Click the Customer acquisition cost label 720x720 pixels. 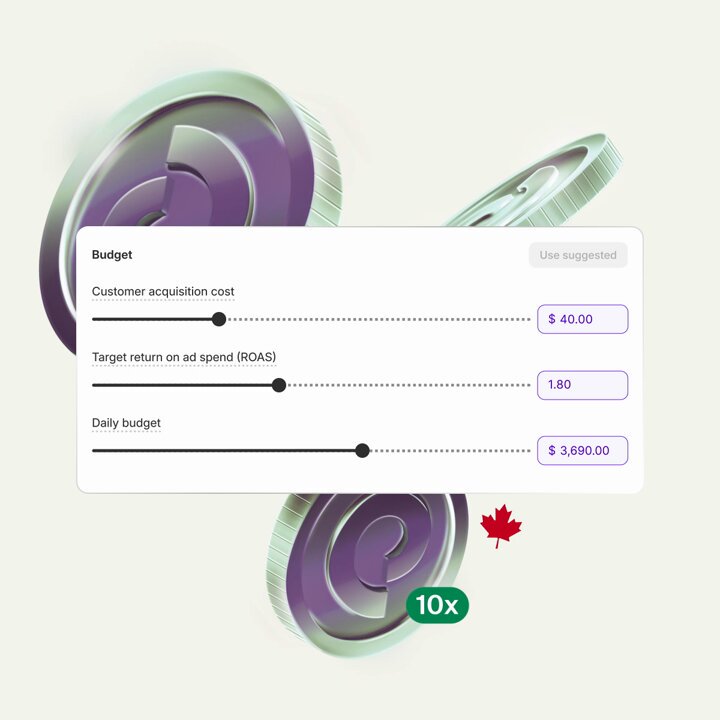163,292
